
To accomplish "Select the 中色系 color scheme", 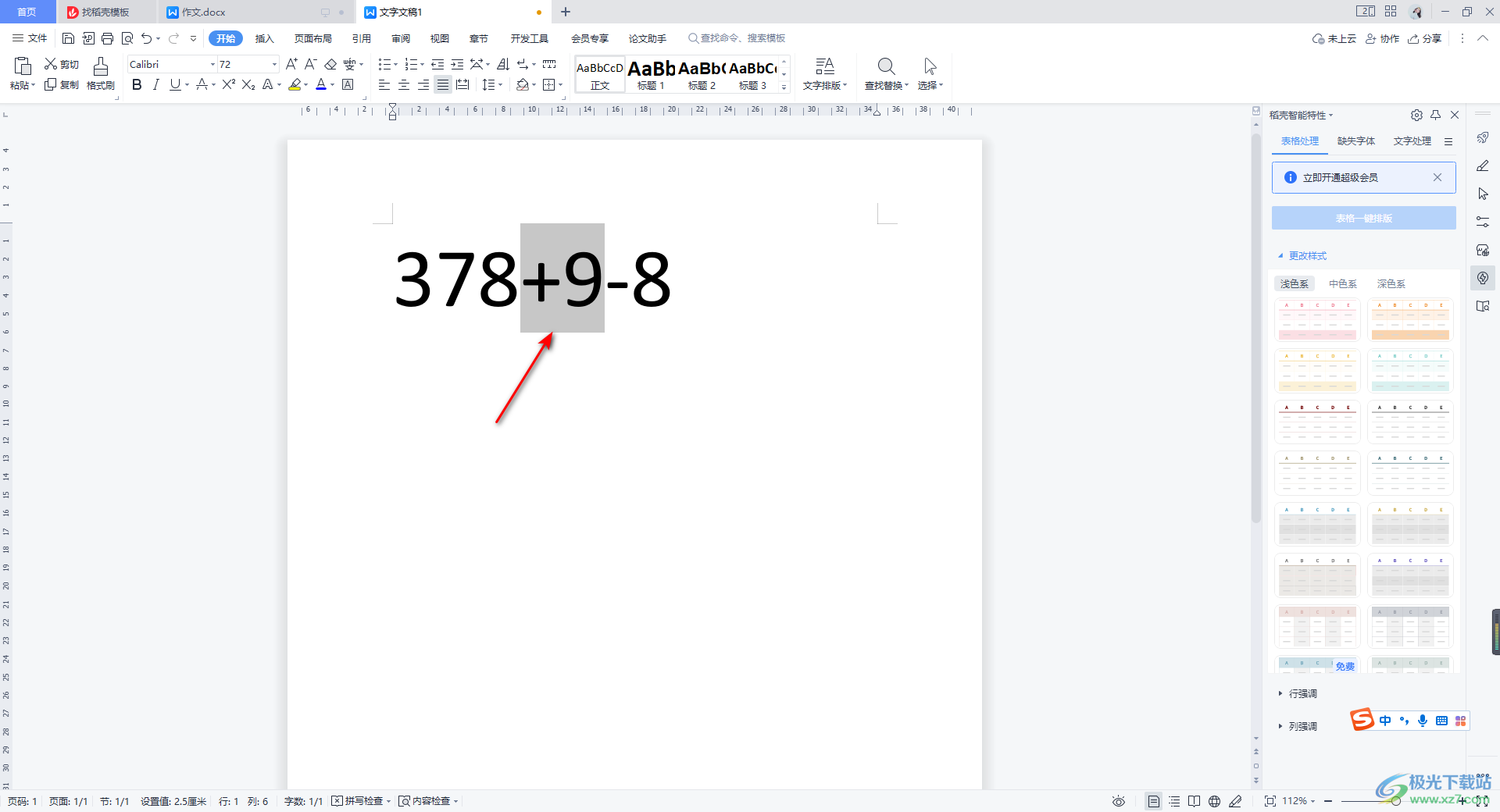I will coord(1343,283).
